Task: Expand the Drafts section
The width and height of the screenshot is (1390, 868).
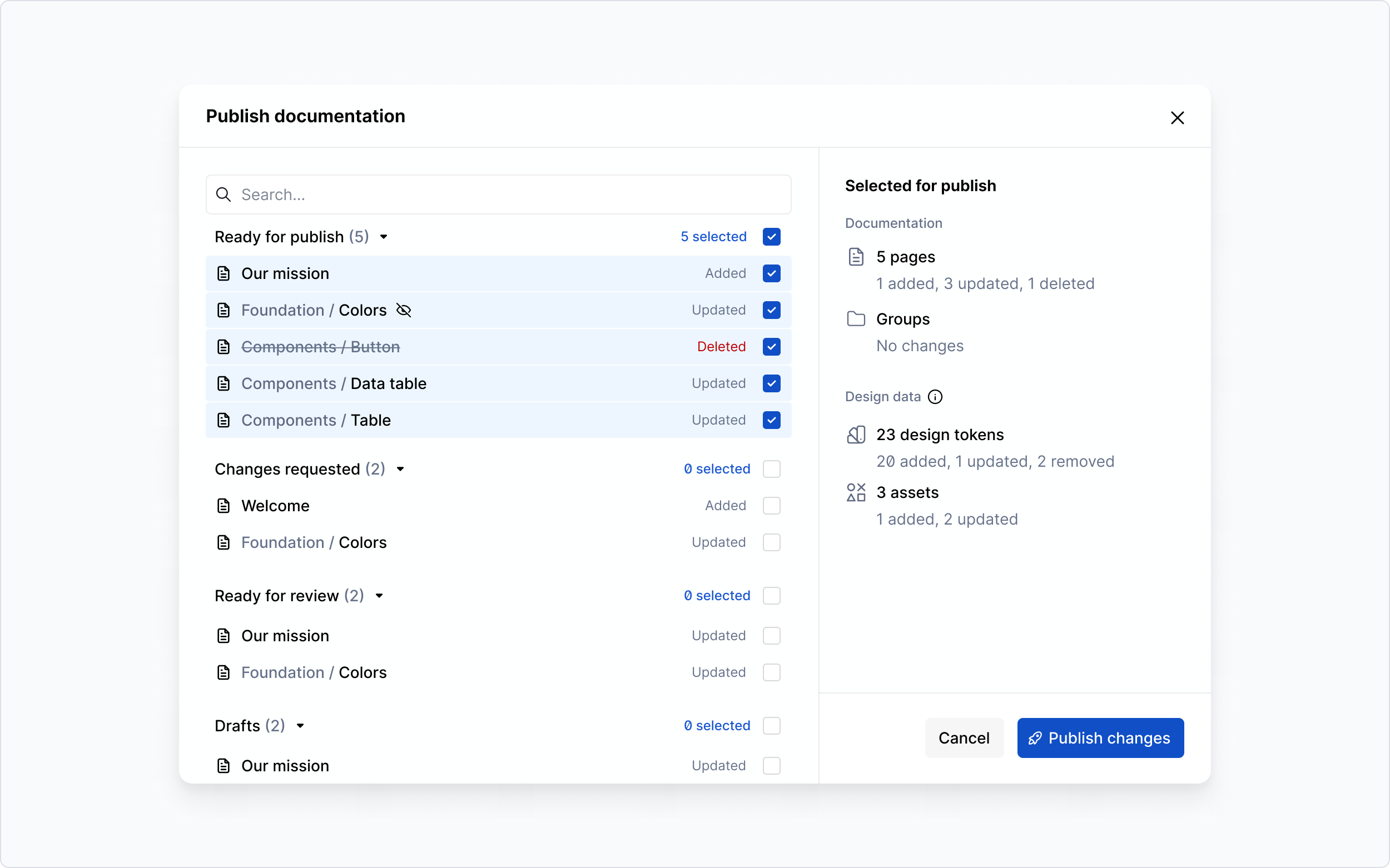Action: click(x=301, y=726)
